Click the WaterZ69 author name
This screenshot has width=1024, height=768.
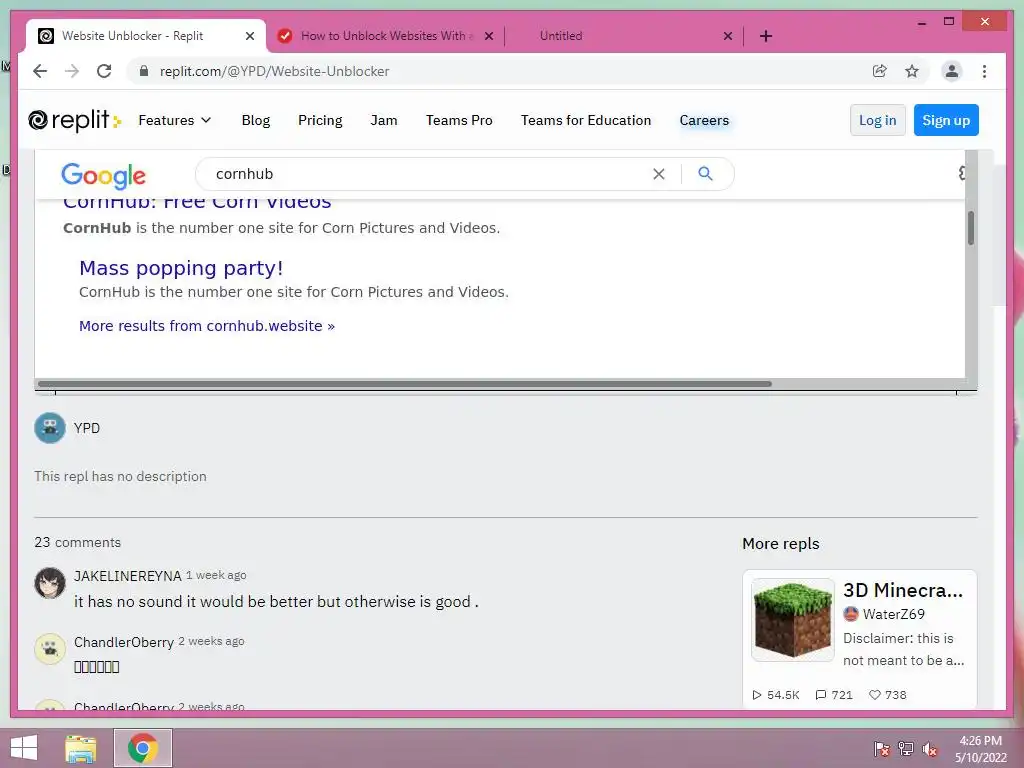(894, 614)
